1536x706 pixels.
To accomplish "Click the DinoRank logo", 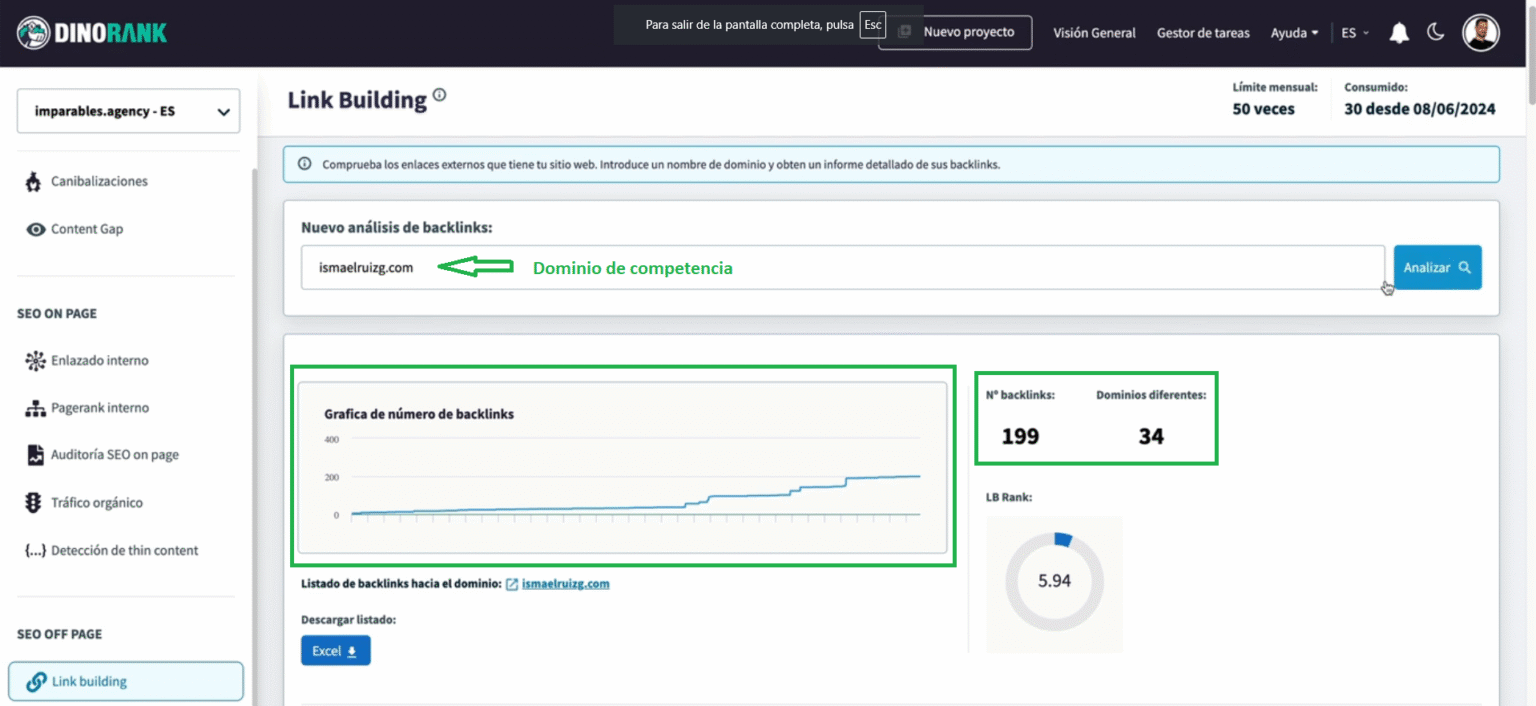I will click(x=92, y=33).
